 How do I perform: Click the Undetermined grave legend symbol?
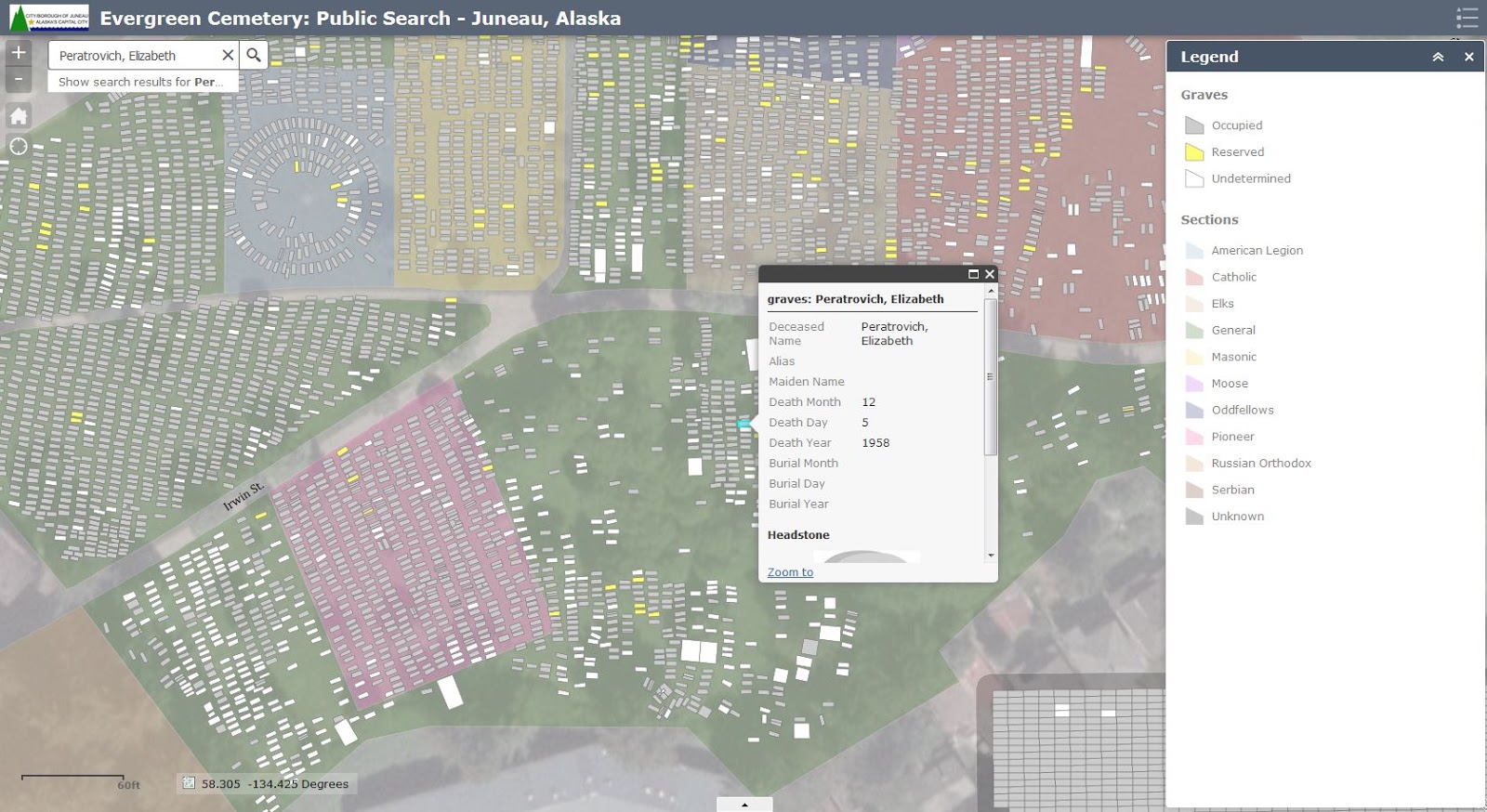tap(1194, 178)
